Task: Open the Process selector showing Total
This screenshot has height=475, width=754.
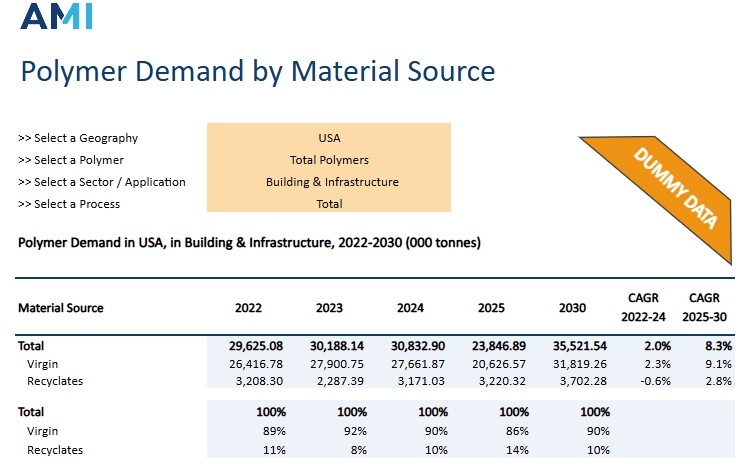Action: (x=328, y=204)
